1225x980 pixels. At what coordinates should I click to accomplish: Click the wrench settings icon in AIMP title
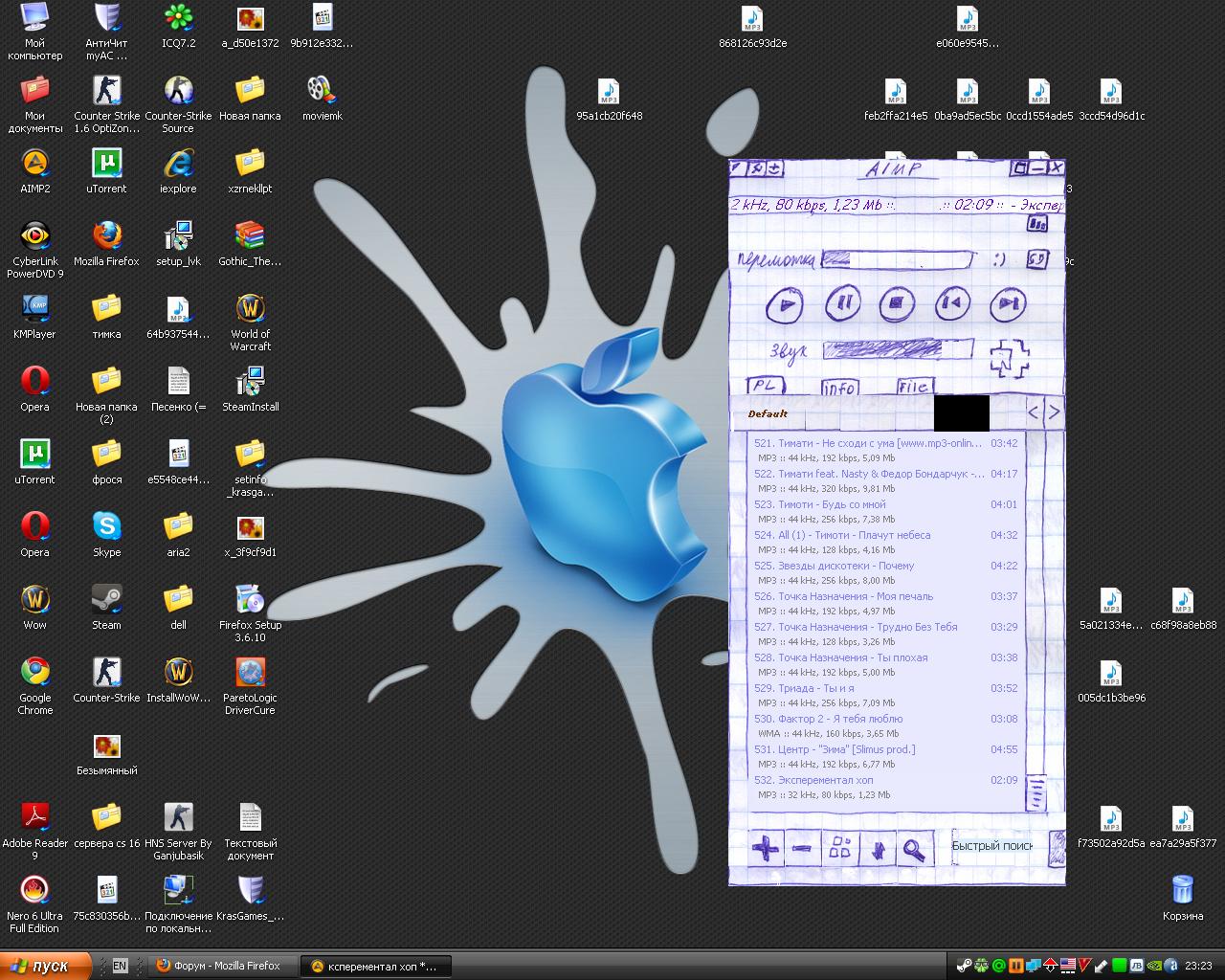[755, 168]
